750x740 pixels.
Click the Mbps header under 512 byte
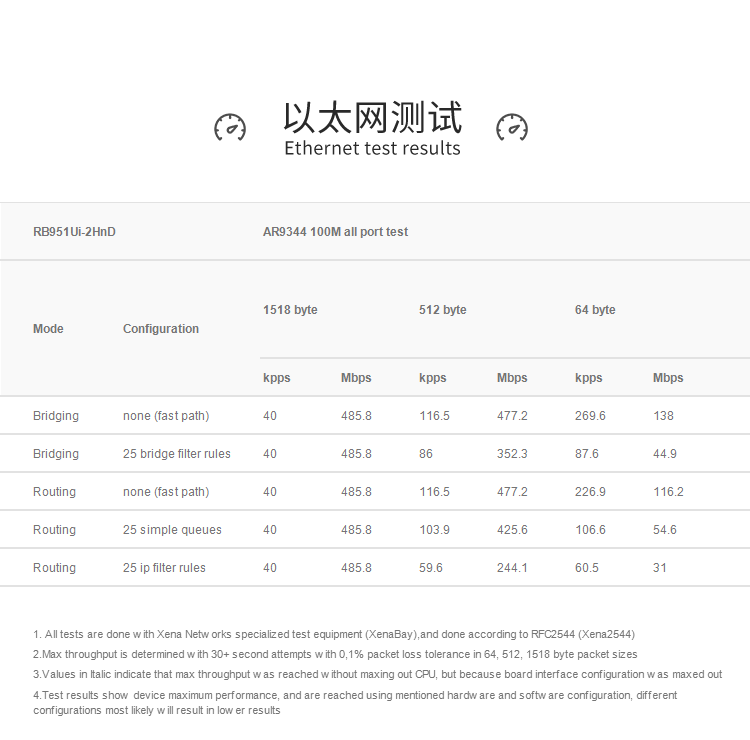click(512, 378)
